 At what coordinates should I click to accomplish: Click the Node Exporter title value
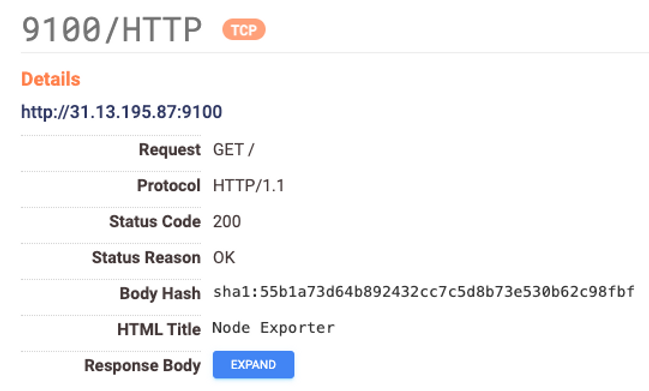tap(273, 328)
